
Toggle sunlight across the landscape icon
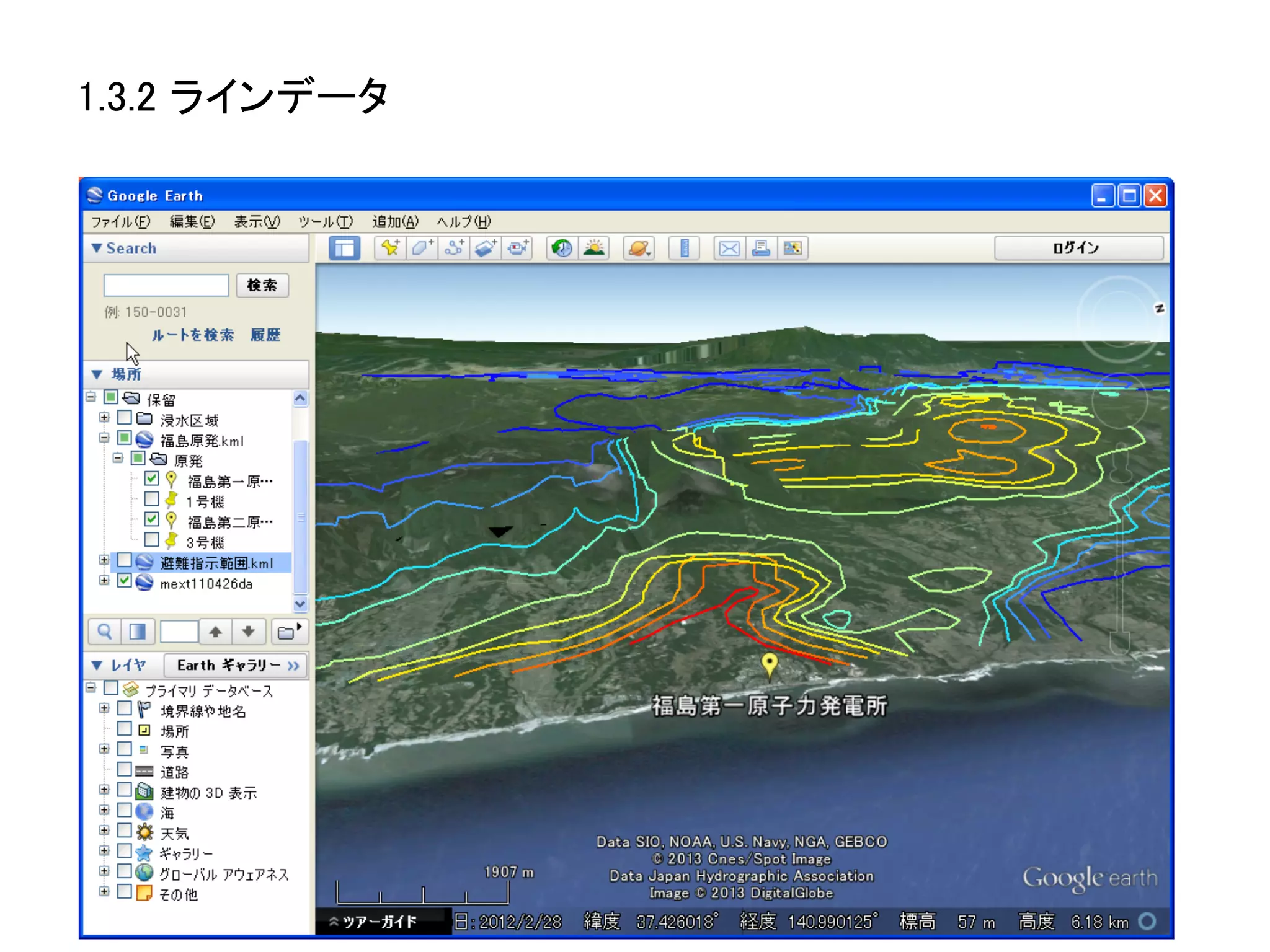pyautogui.click(x=594, y=249)
